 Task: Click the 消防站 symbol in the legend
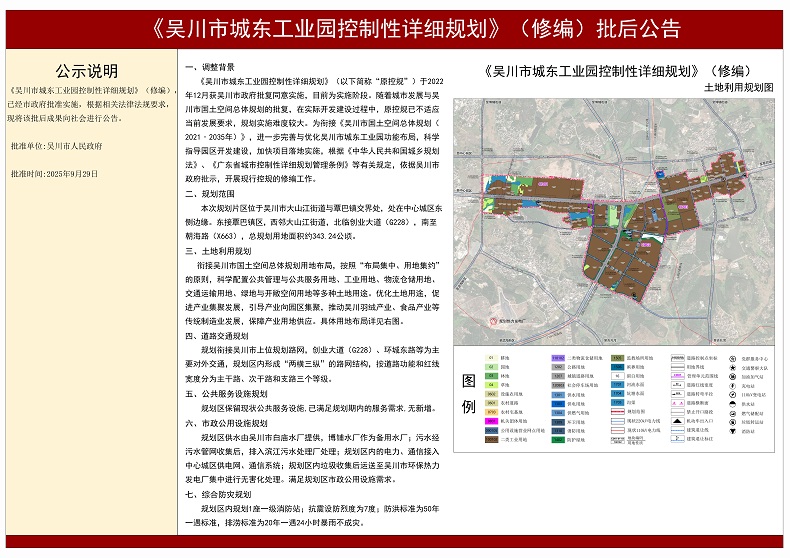tap(732, 432)
